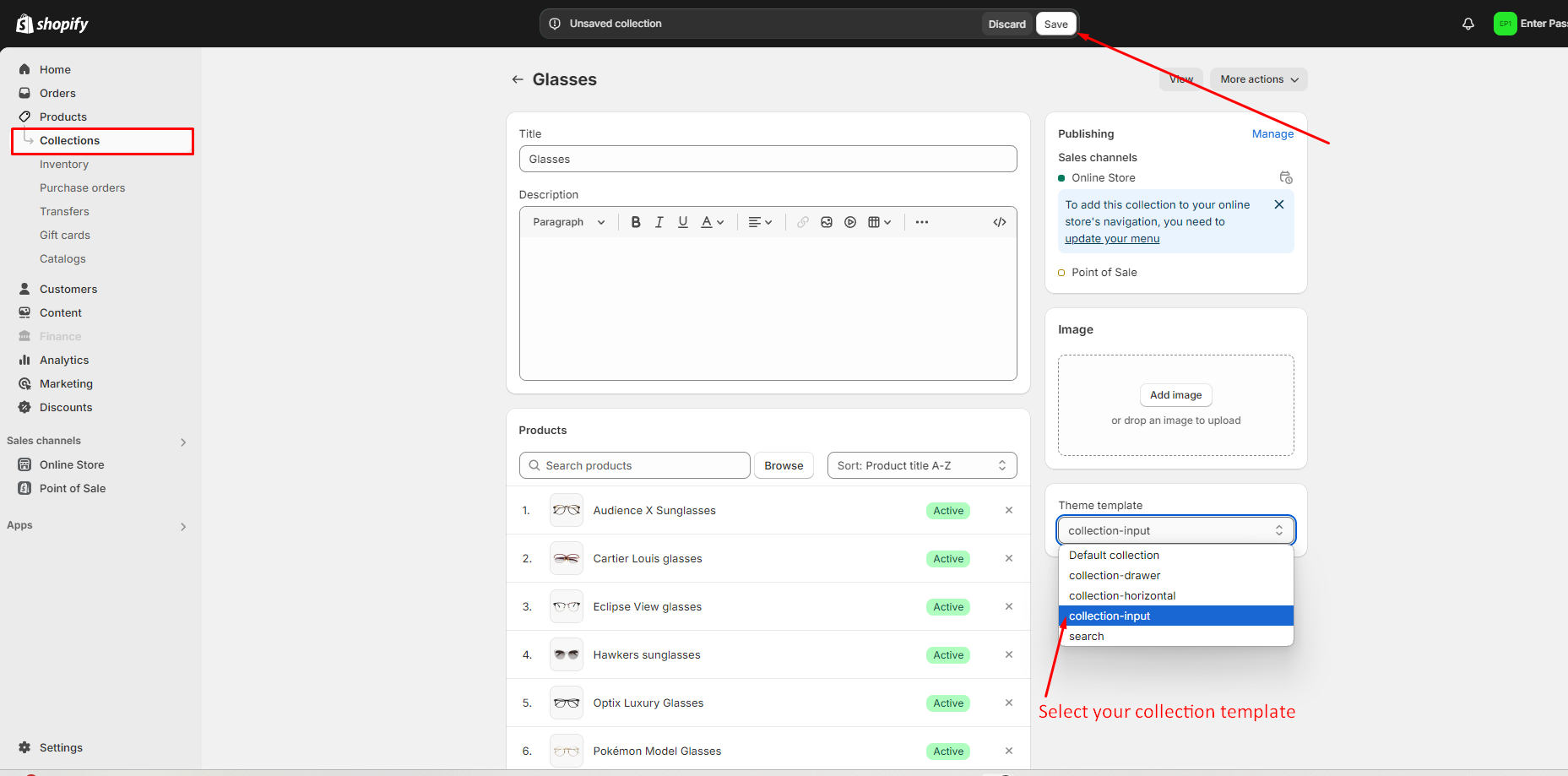Viewport: 1568px width, 776px height.
Task: Open Hawkers sunglasses thumbnail
Action: (567, 654)
